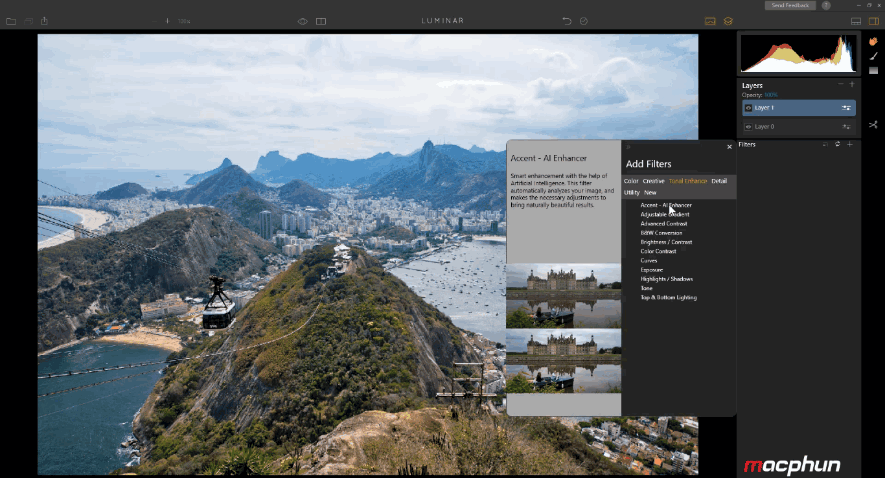Viewport: 885px width, 478px height.
Task: Open help with the question mark icon
Action: 826,5
